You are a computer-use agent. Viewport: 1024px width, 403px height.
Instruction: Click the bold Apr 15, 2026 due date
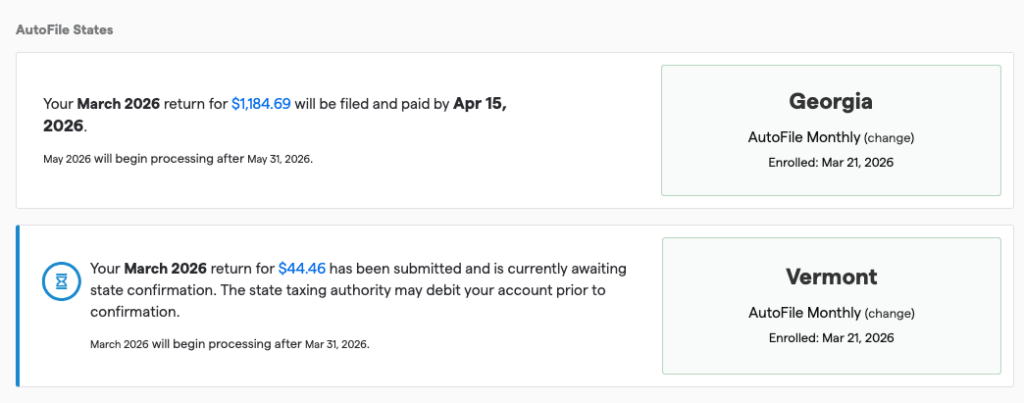[x=479, y=104]
